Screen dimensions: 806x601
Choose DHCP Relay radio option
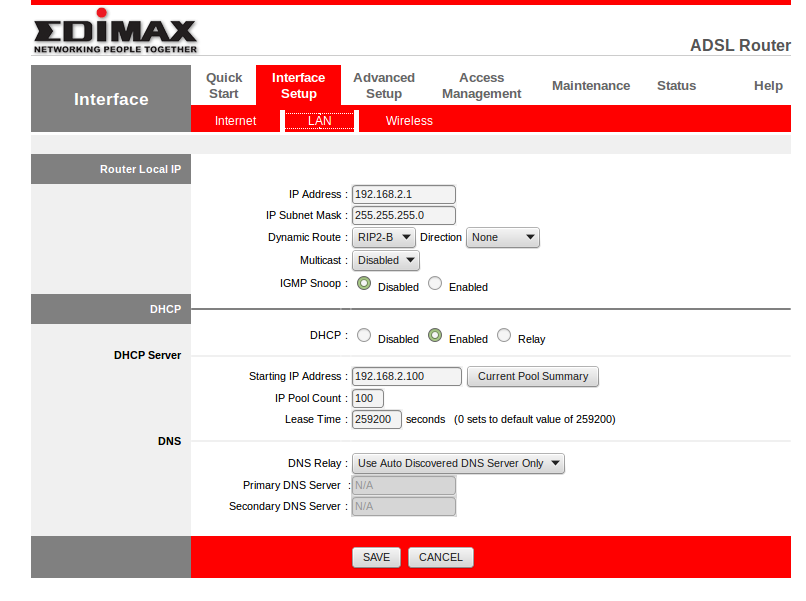[504, 336]
